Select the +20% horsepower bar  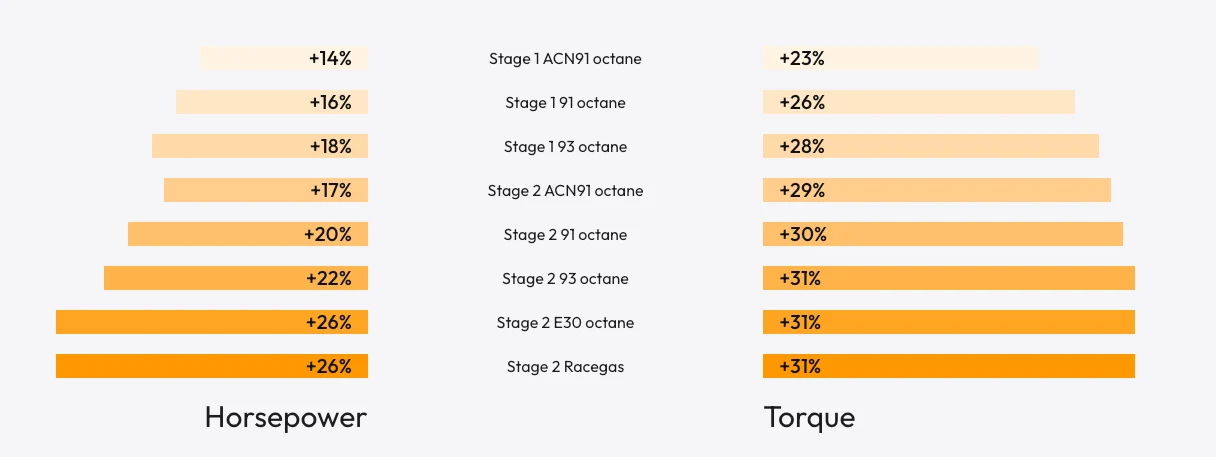248,234
